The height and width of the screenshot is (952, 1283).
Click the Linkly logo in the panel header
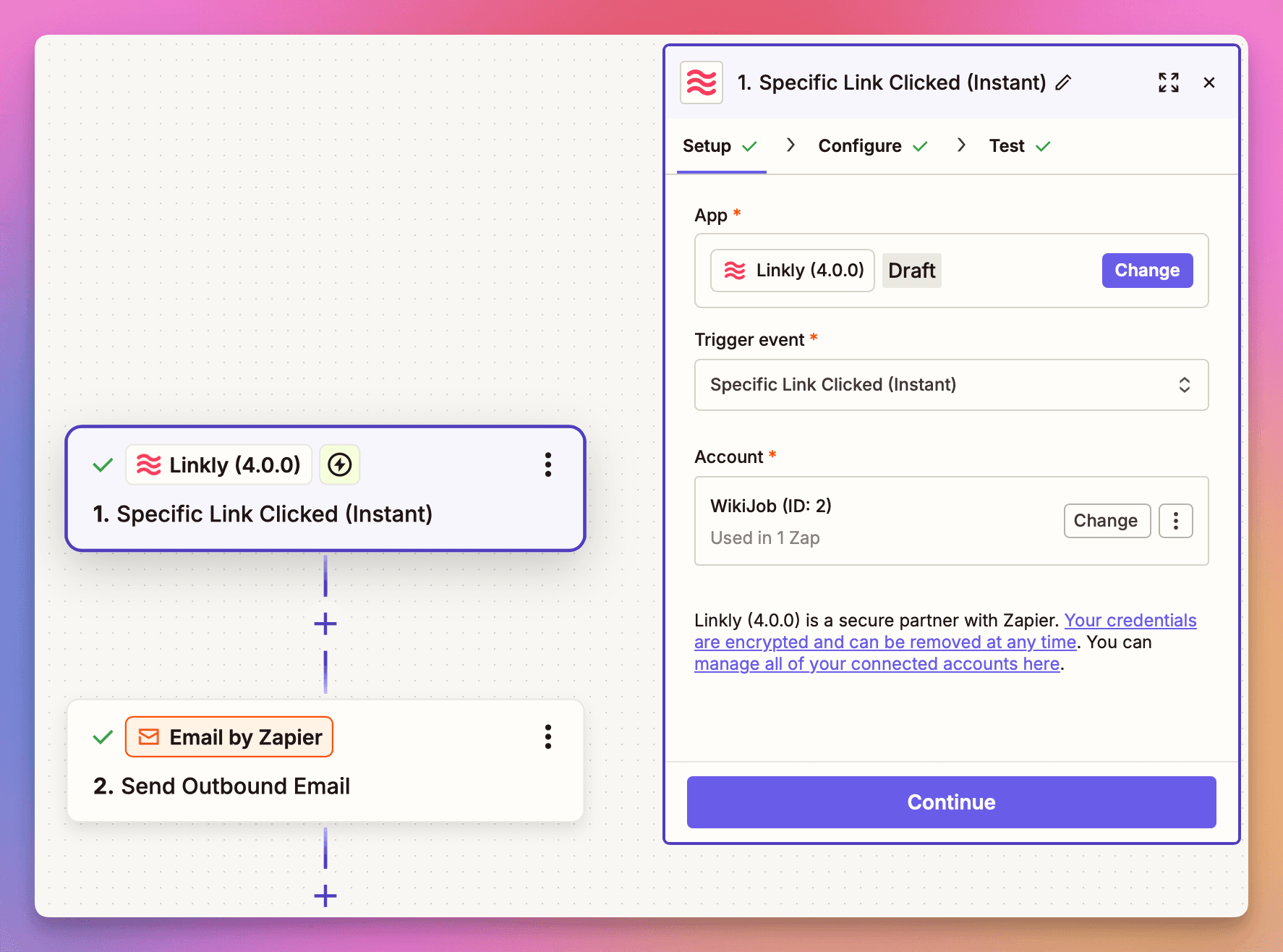pyautogui.click(x=700, y=82)
